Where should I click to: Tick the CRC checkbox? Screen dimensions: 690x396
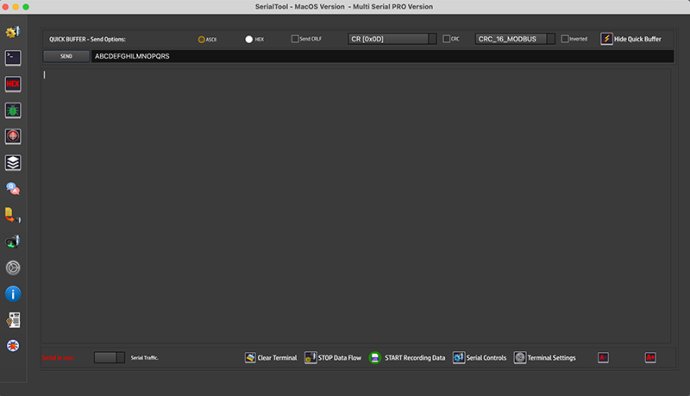[446, 39]
